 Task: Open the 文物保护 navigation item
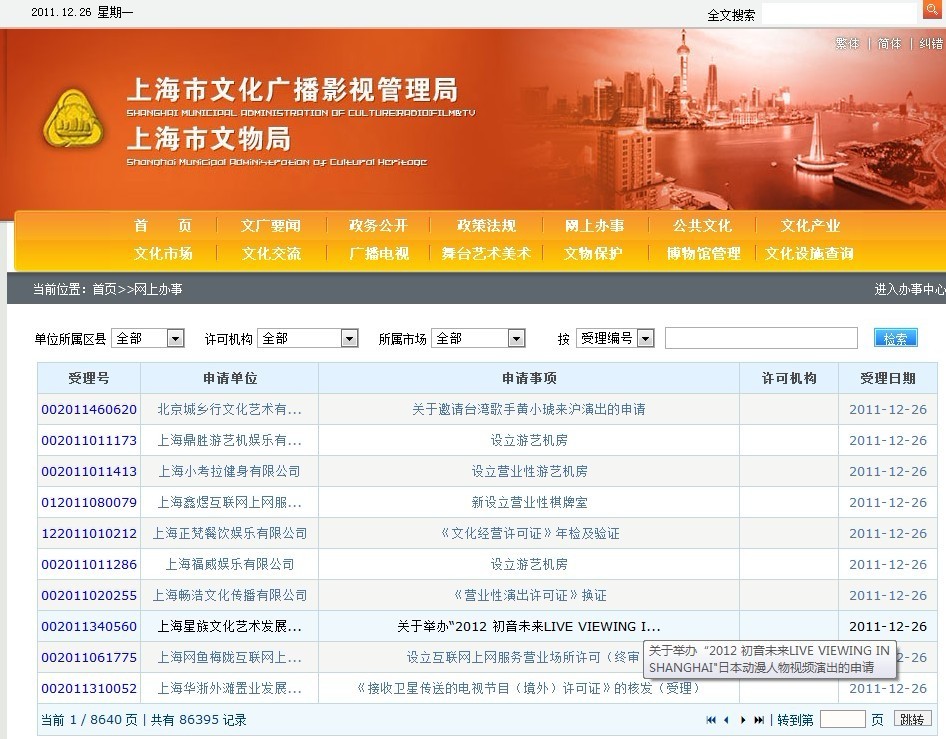tap(593, 254)
